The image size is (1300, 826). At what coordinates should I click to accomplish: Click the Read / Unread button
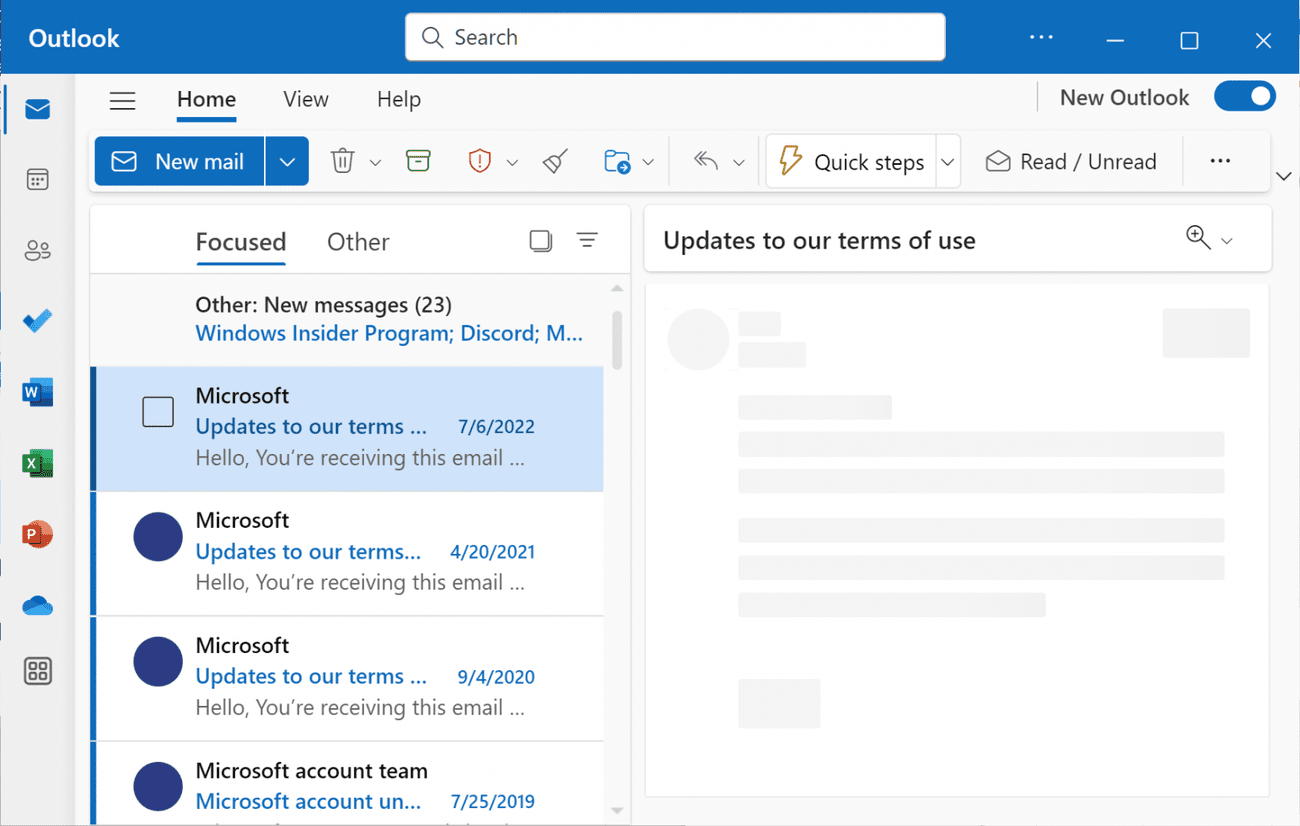(1071, 162)
